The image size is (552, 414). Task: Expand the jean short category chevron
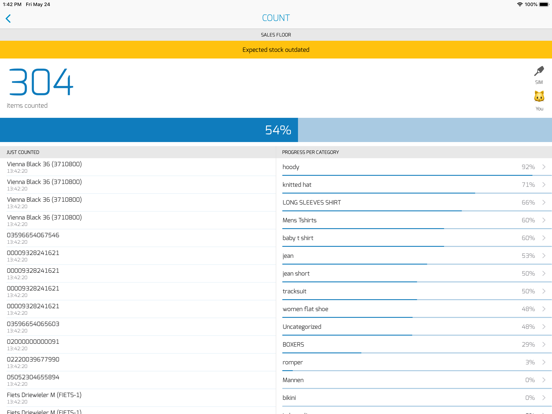point(544,274)
